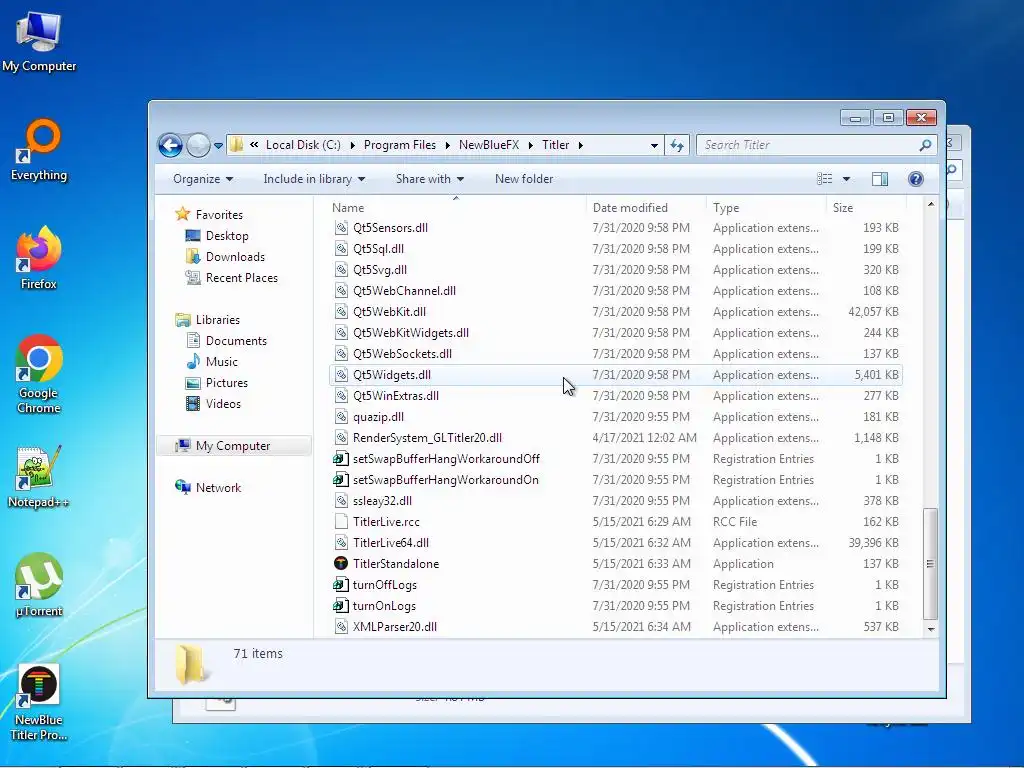Launch Everything search desktop shortcut

click(39, 150)
